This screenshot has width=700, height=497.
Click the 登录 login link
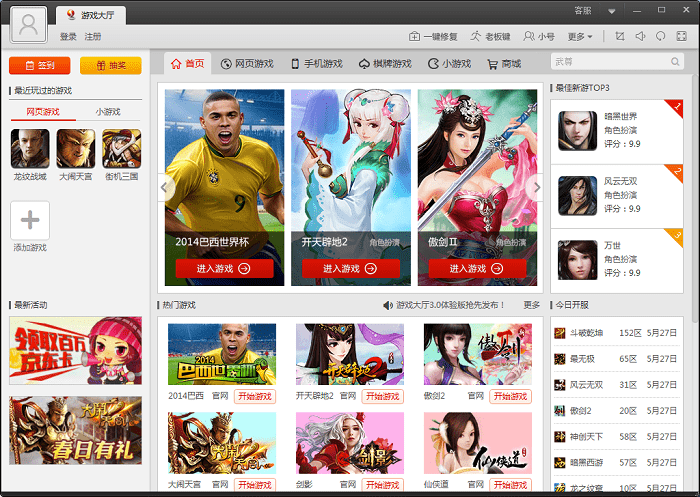[68, 37]
